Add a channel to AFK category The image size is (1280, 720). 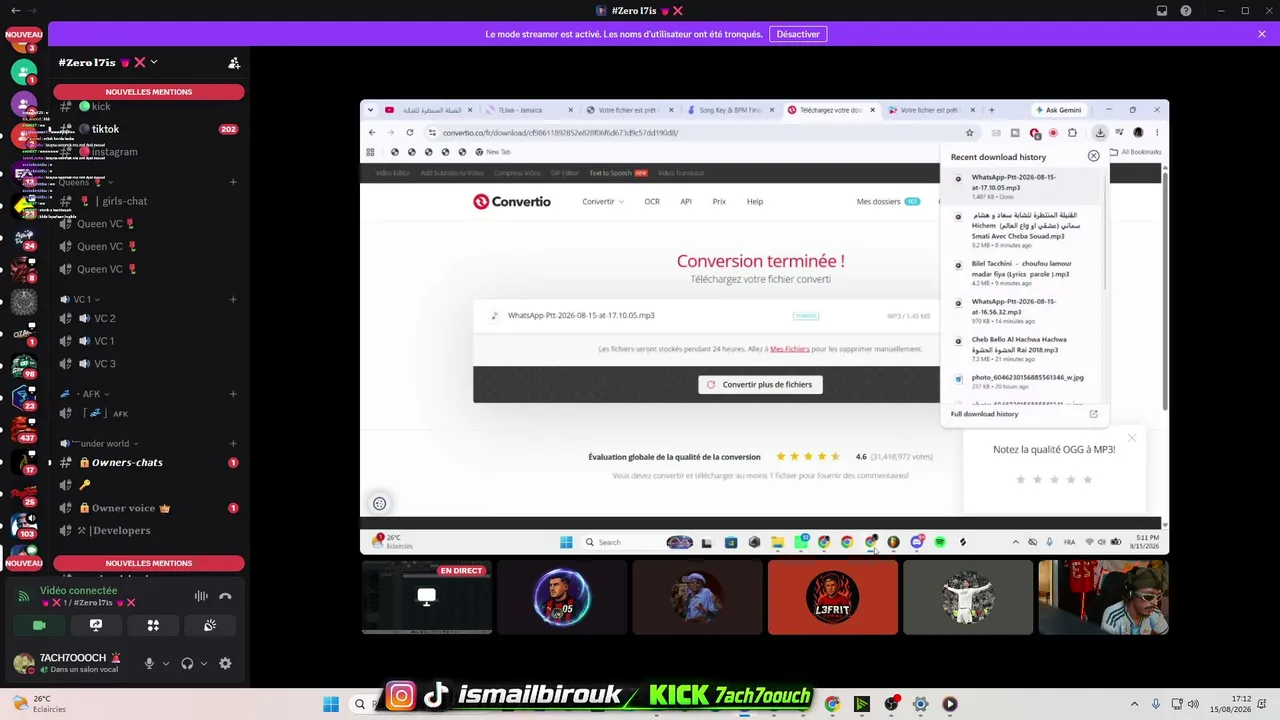233,394
